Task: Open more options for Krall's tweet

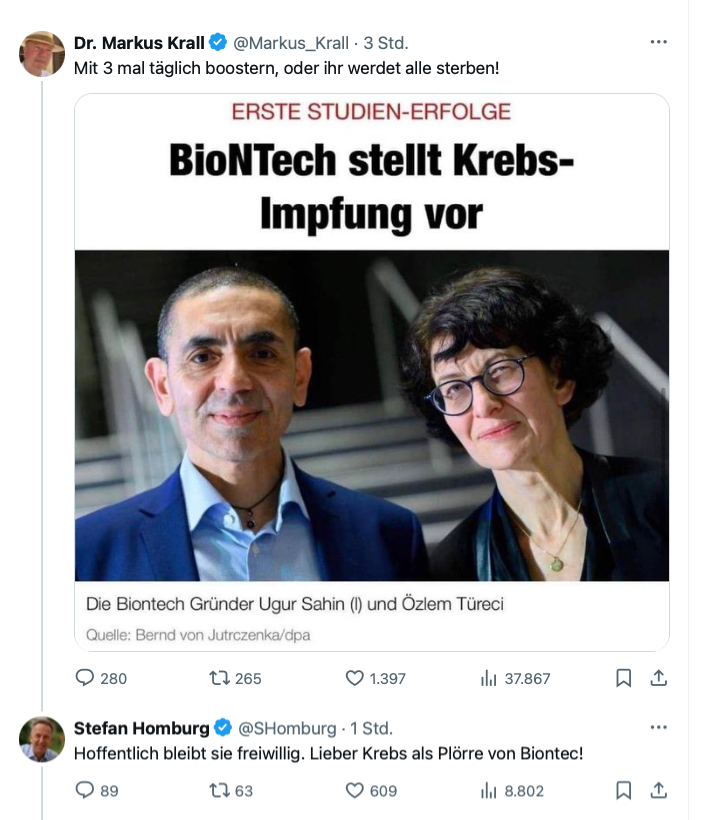Action: 658,43
